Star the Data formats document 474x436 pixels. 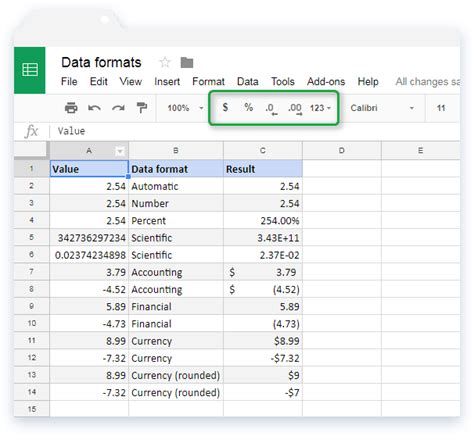(x=165, y=62)
